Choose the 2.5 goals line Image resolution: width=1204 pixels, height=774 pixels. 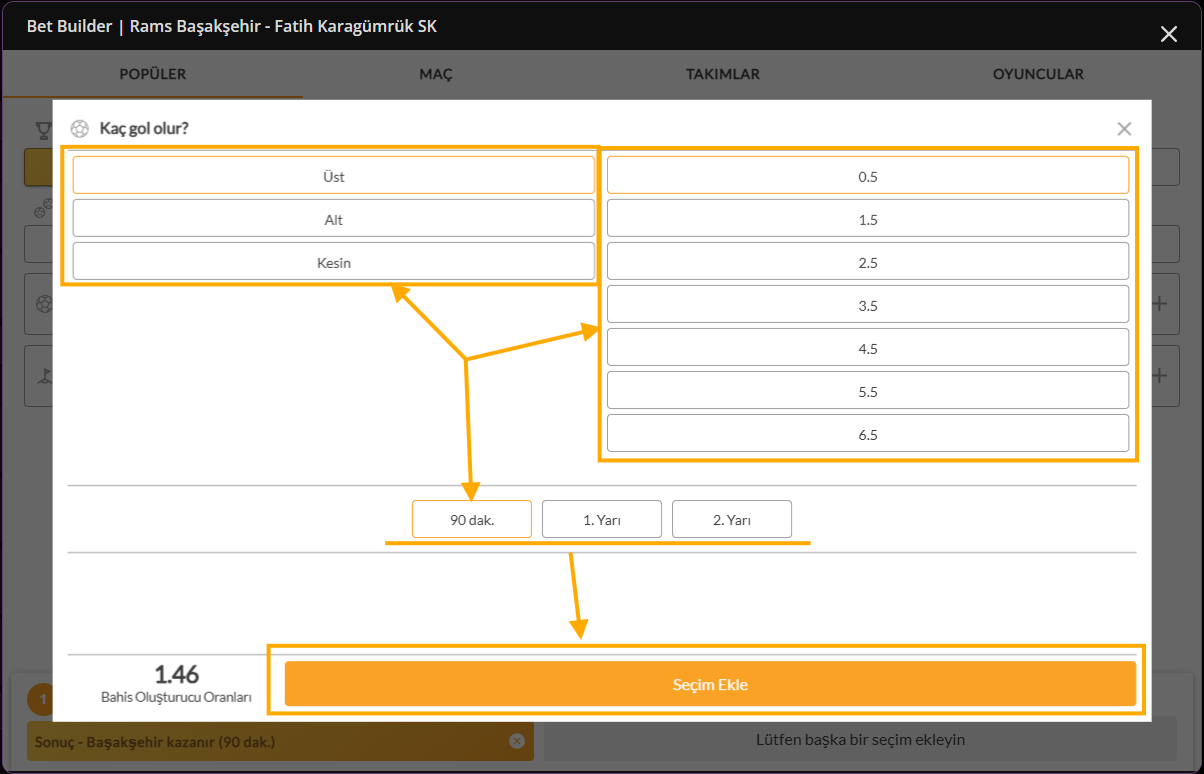868,262
